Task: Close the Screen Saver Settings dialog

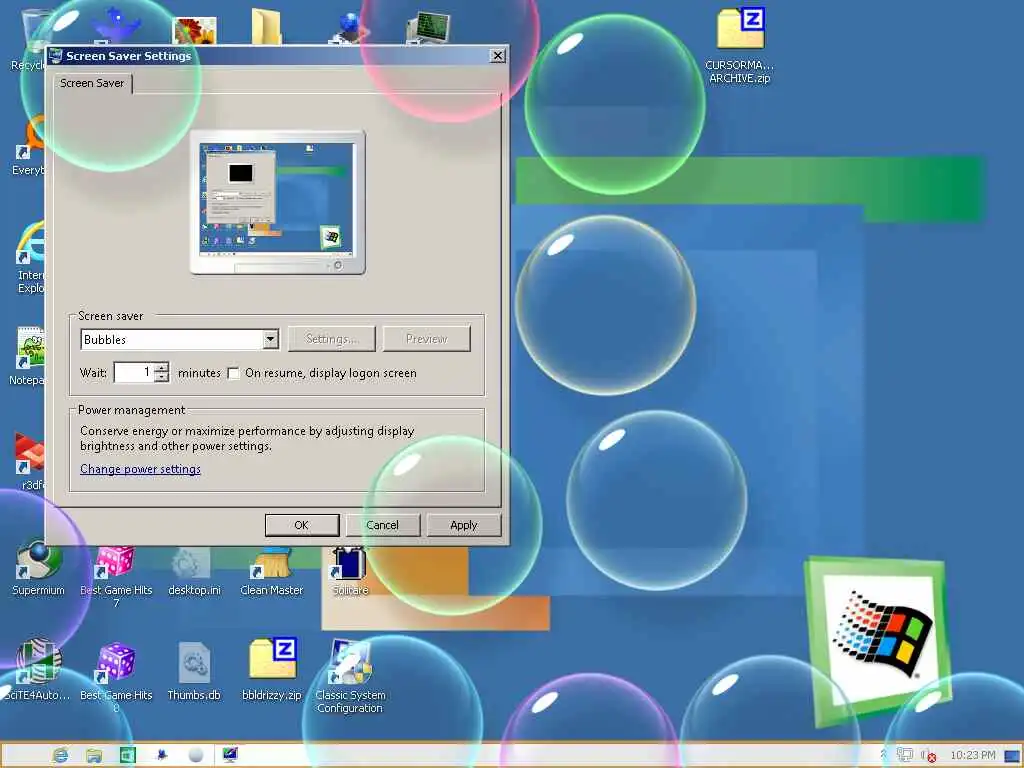Action: click(x=498, y=56)
